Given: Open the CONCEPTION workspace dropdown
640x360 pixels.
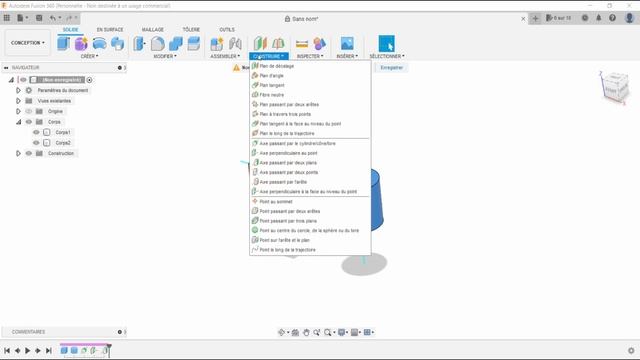Looking at the screenshot, I should tap(28, 42).
